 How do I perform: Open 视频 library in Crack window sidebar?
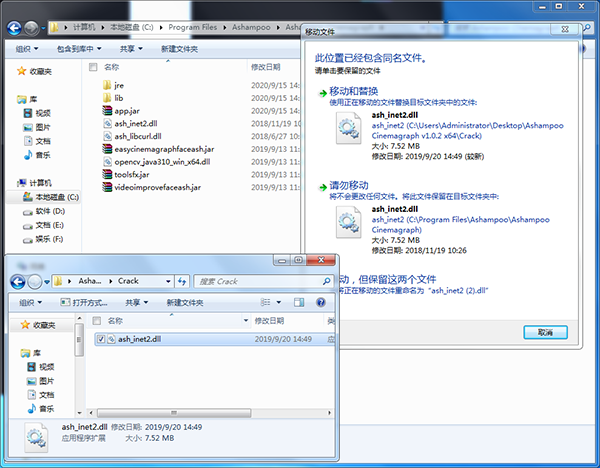[x=41, y=367]
